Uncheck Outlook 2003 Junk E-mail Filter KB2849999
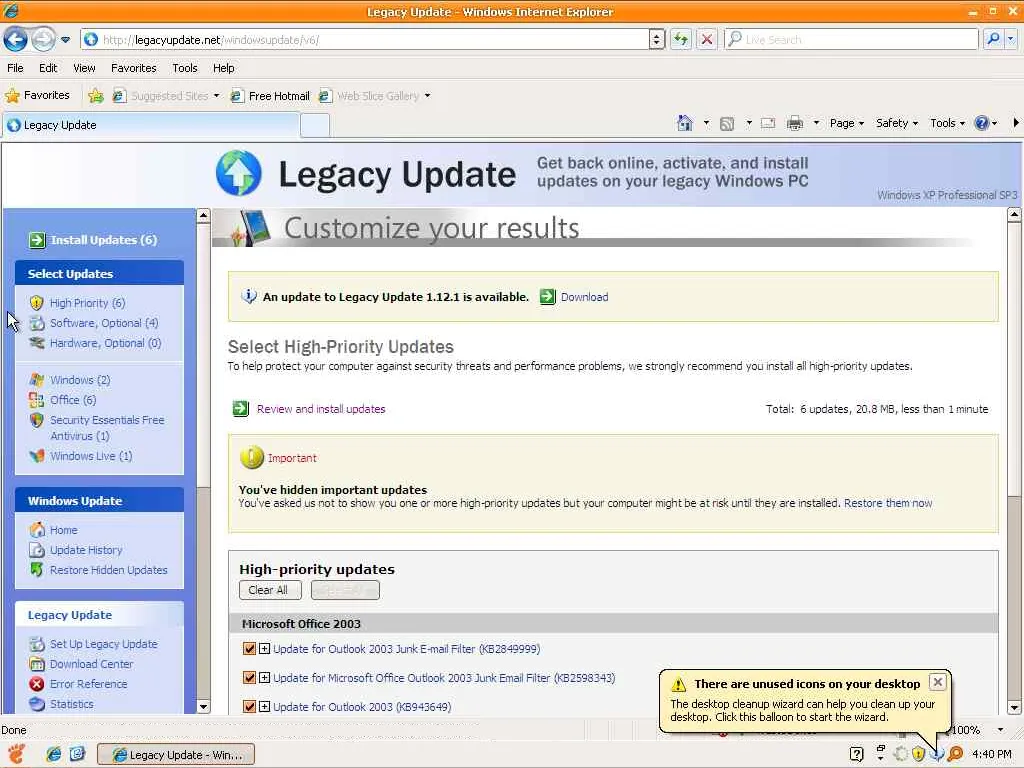 click(249, 648)
